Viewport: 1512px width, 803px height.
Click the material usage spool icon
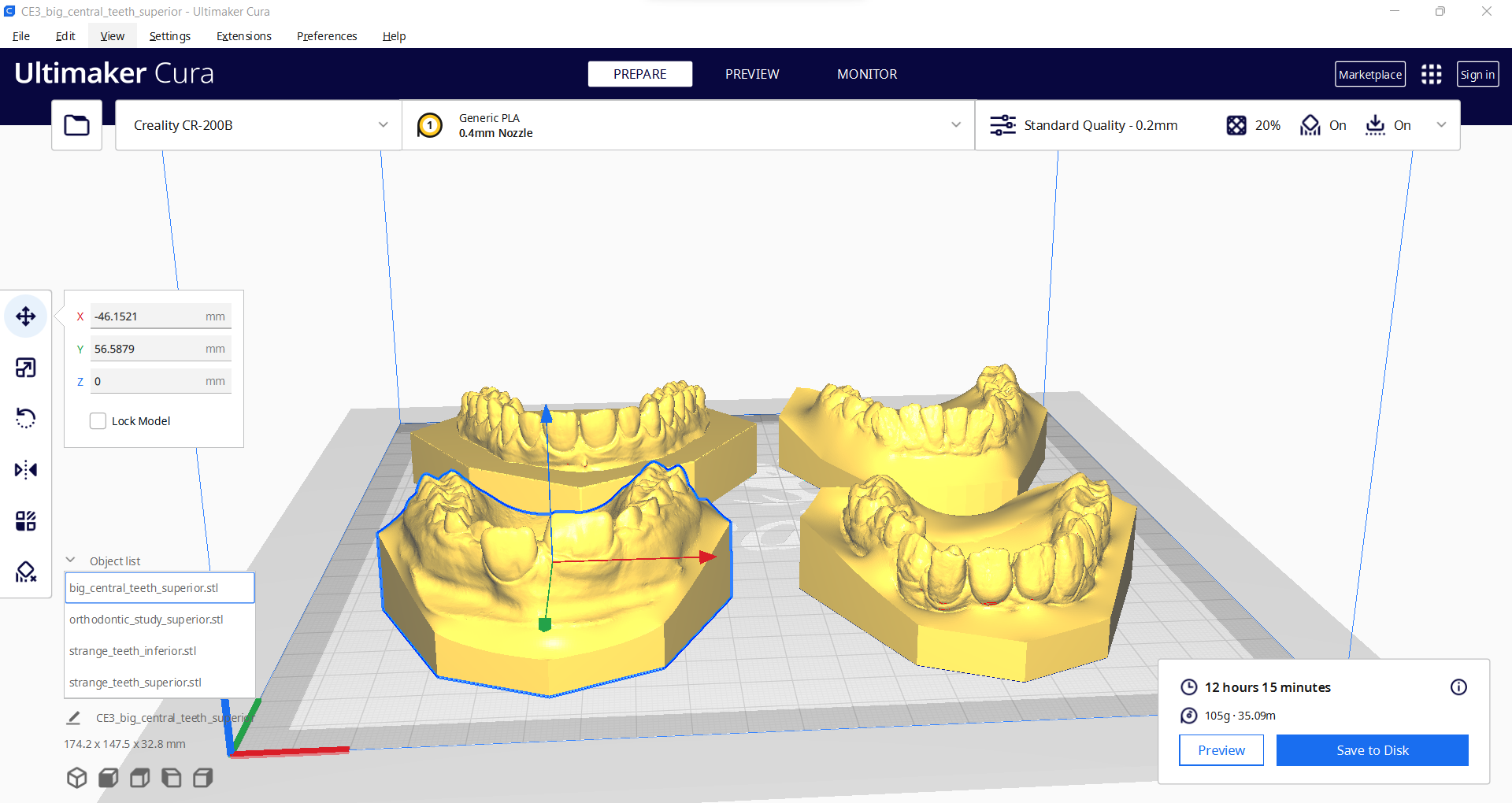(1188, 716)
